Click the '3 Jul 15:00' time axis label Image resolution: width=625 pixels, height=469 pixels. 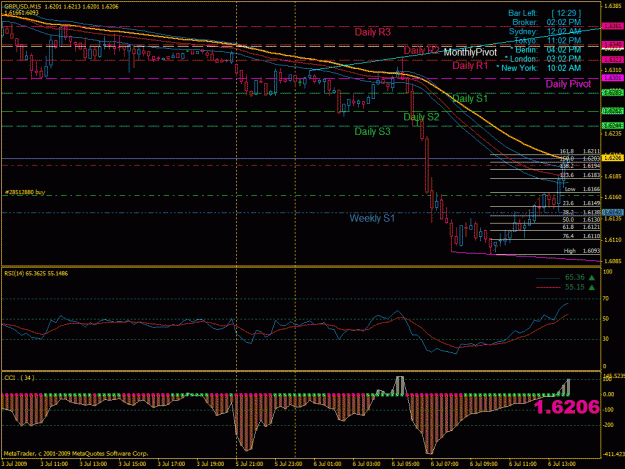[132, 464]
